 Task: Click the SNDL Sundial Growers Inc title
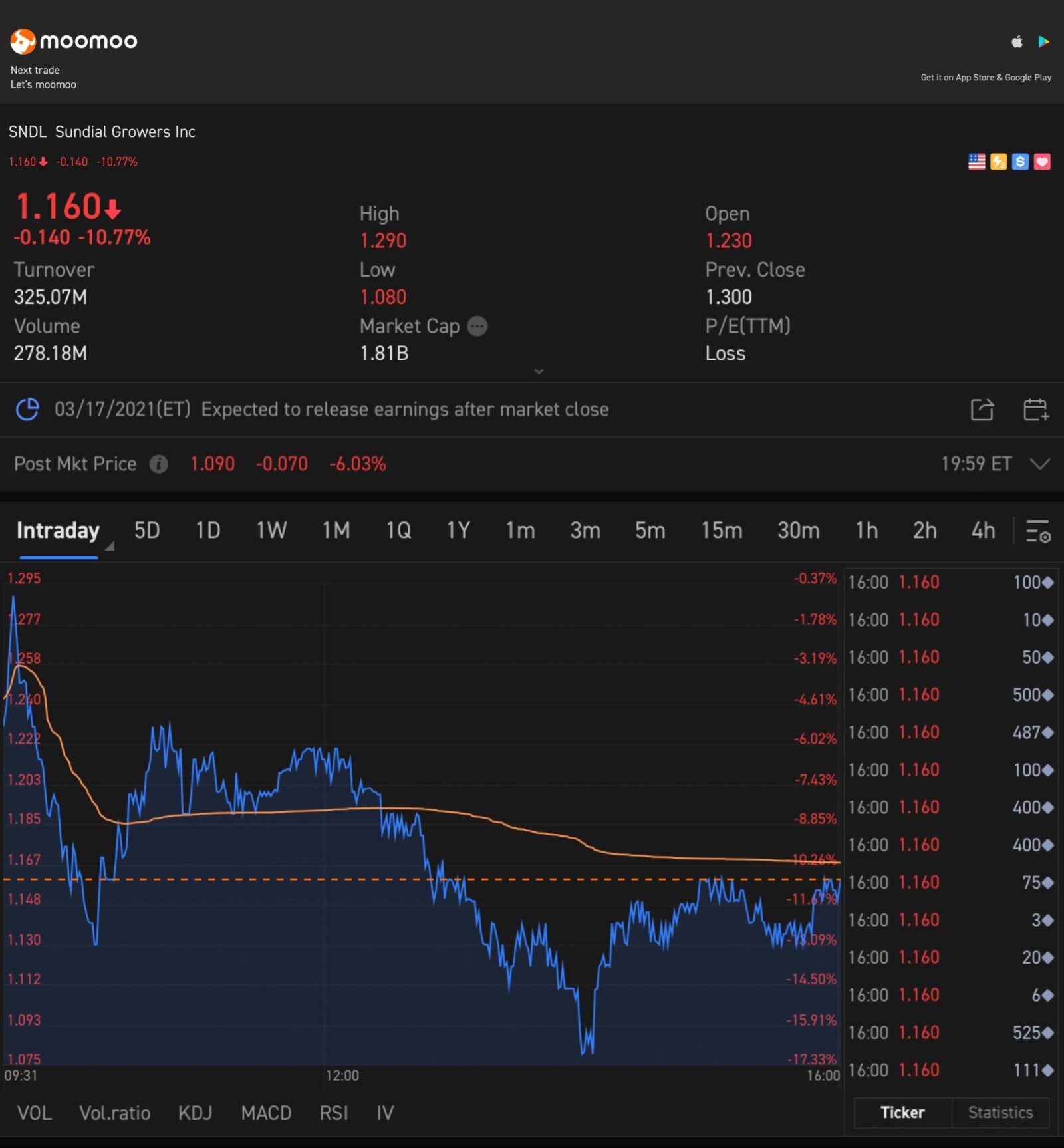click(102, 132)
